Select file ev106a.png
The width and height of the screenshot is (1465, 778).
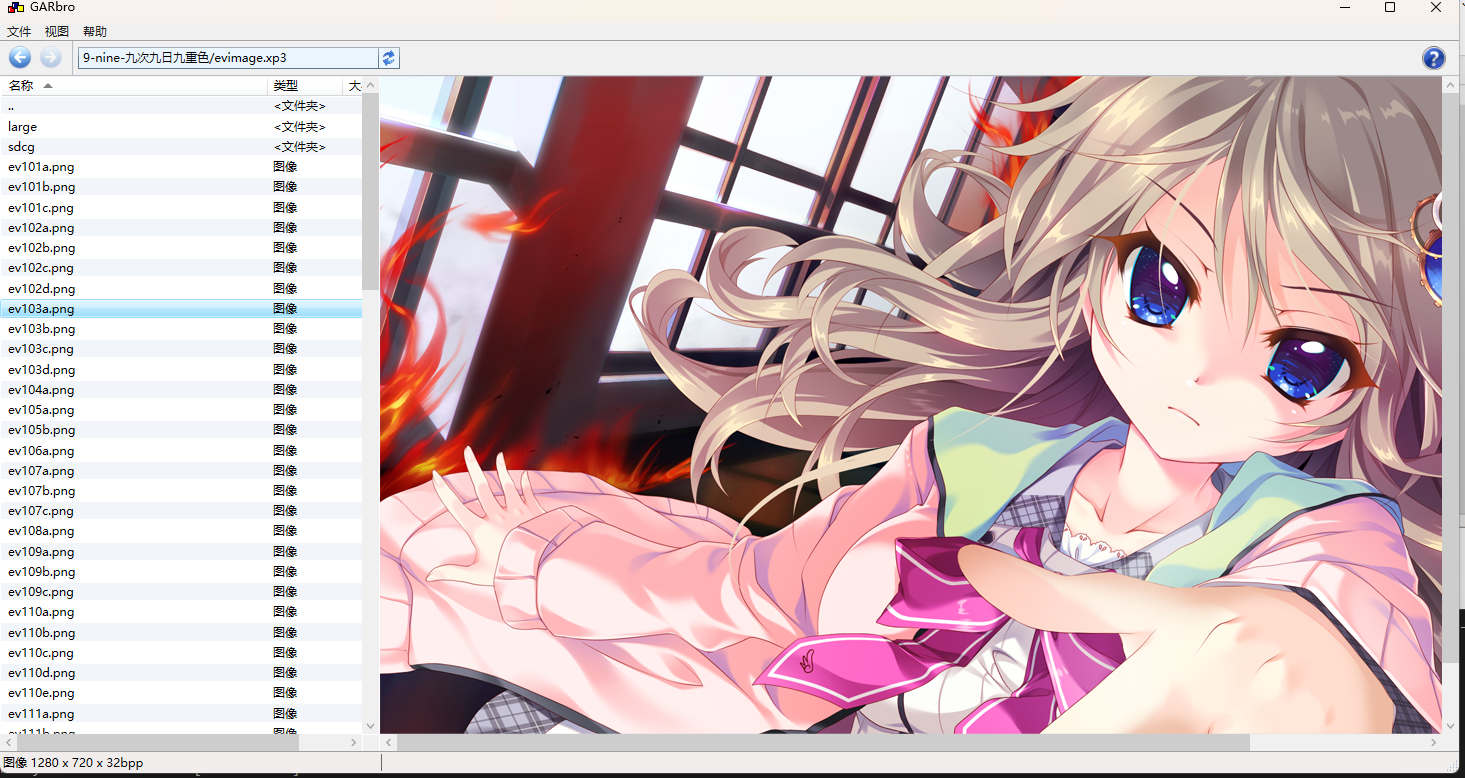[x=181, y=451]
